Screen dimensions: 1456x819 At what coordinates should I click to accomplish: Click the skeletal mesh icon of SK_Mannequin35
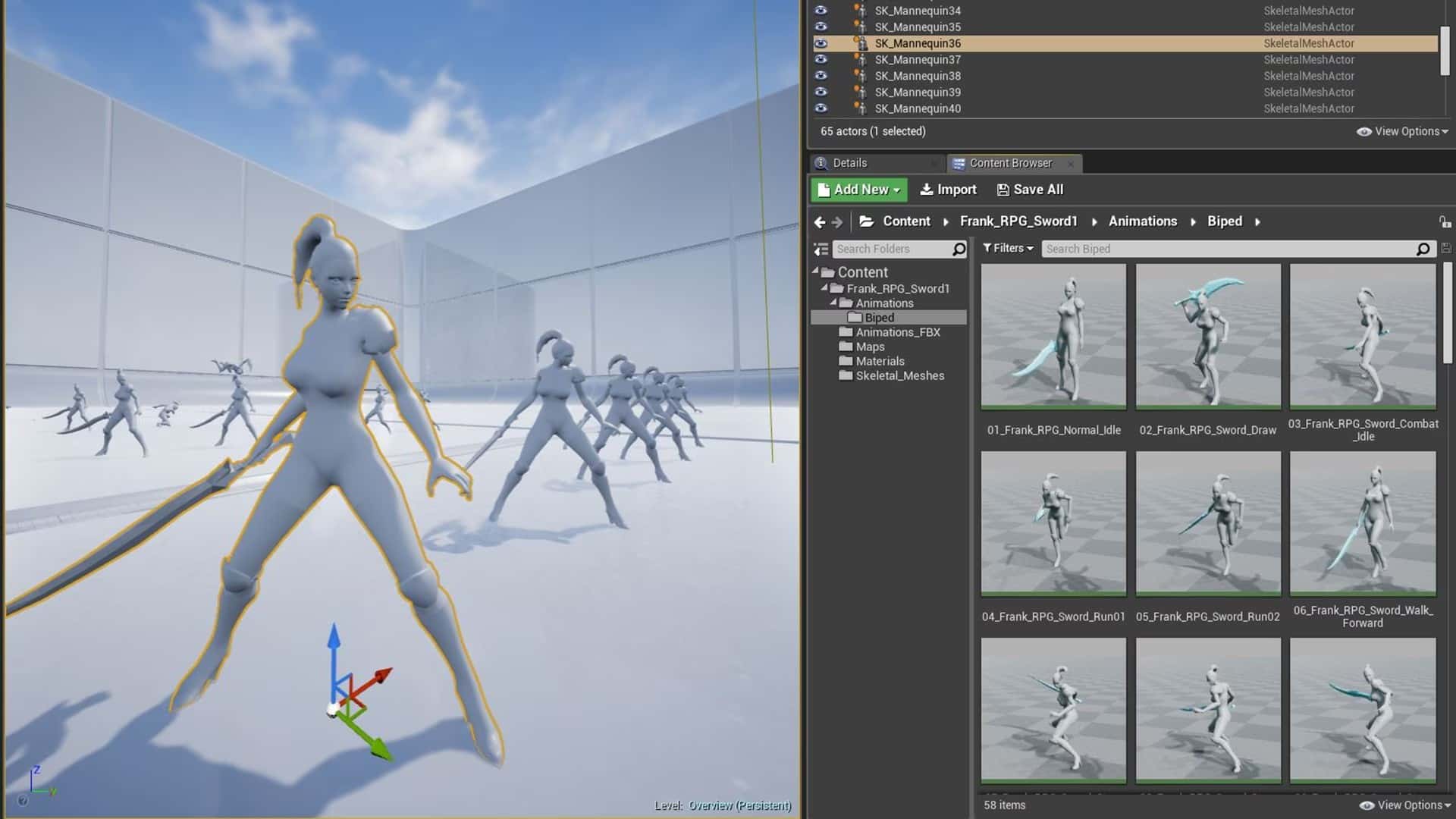pyautogui.click(x=860, y=27)
